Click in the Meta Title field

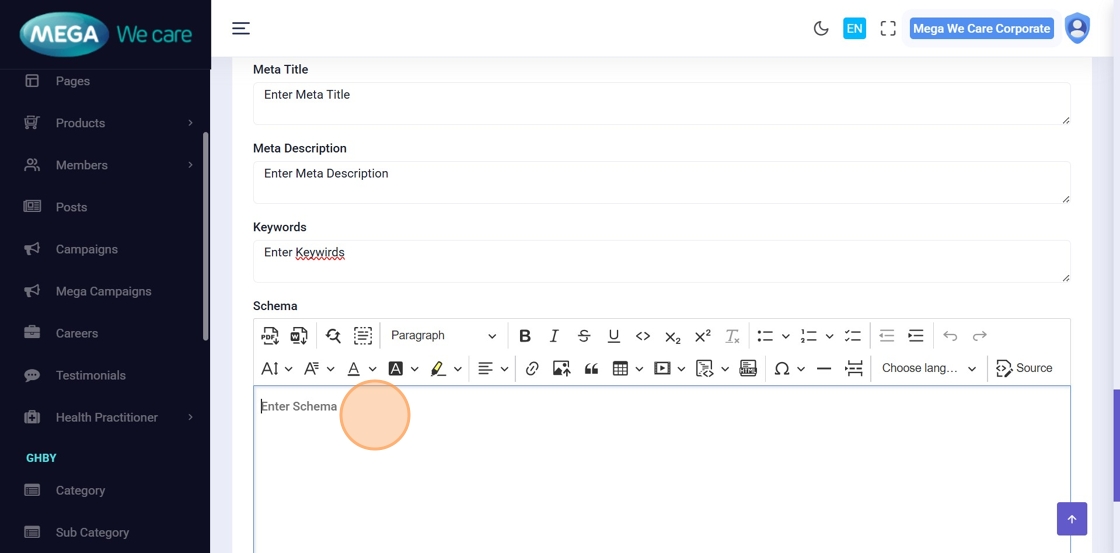pos(660,103)
